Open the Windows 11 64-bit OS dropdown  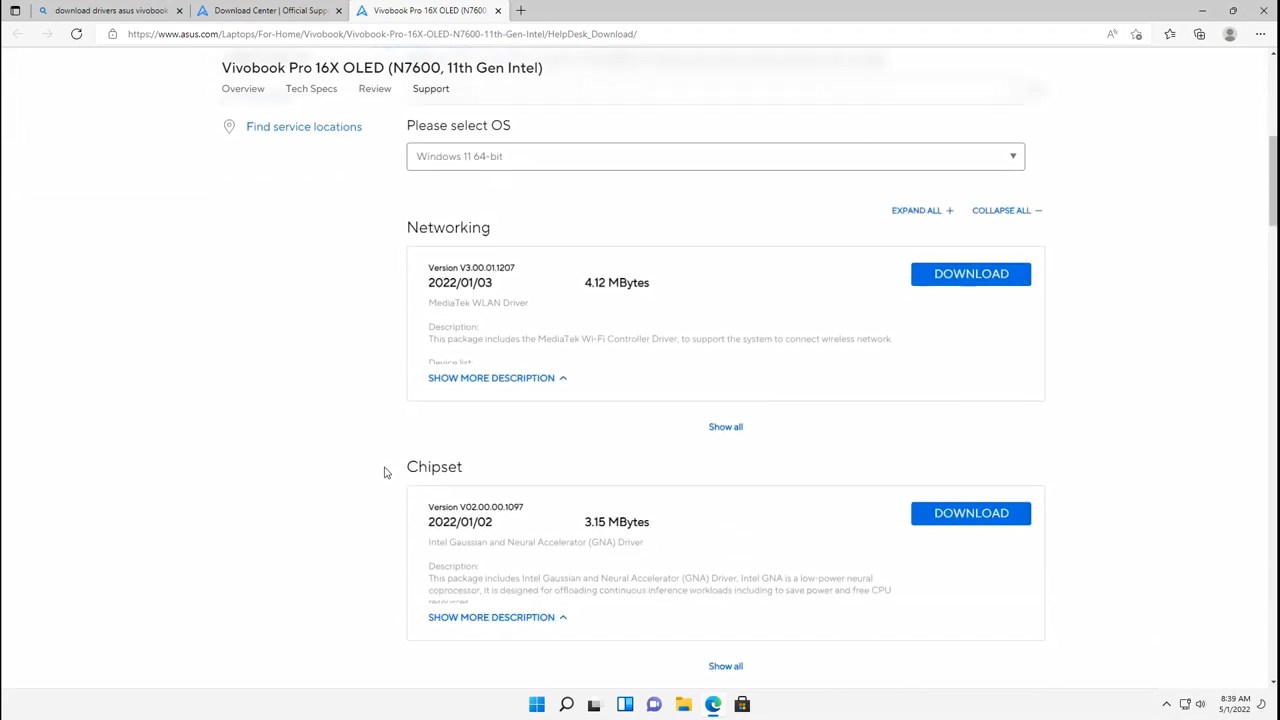[x=716, y=156]
